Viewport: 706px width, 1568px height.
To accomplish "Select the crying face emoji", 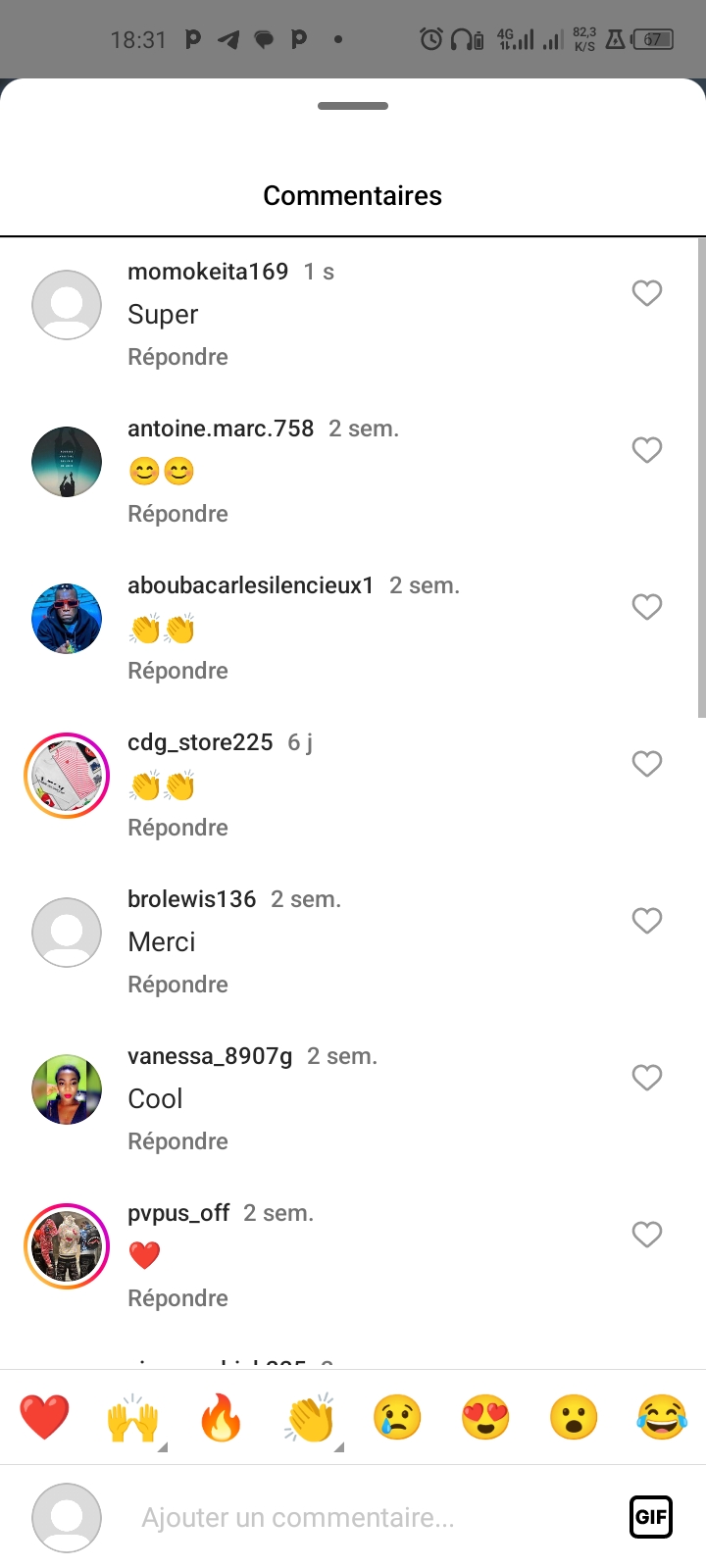I will pos(397,1418).
